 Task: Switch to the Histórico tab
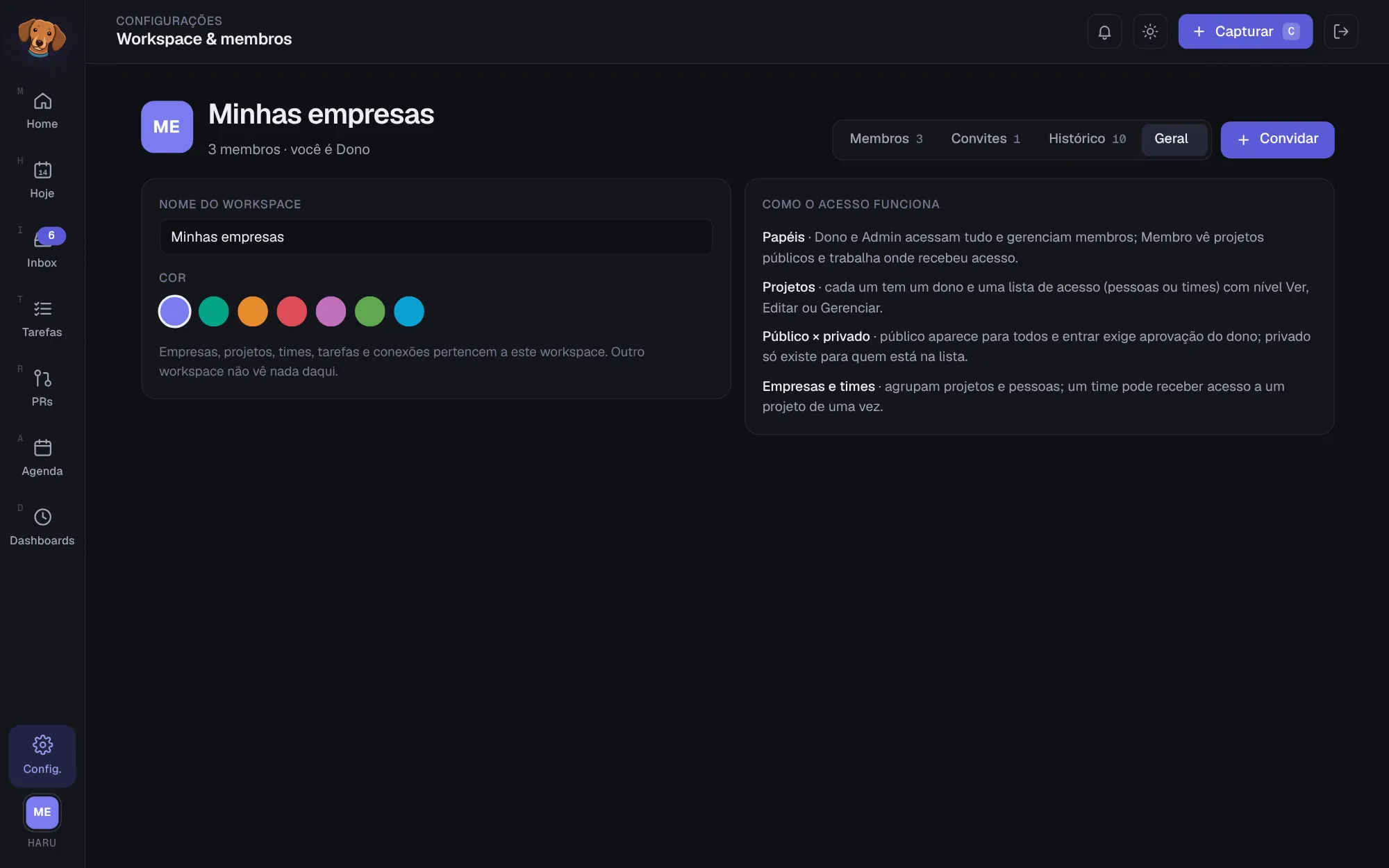click(x=1087, y=139)
